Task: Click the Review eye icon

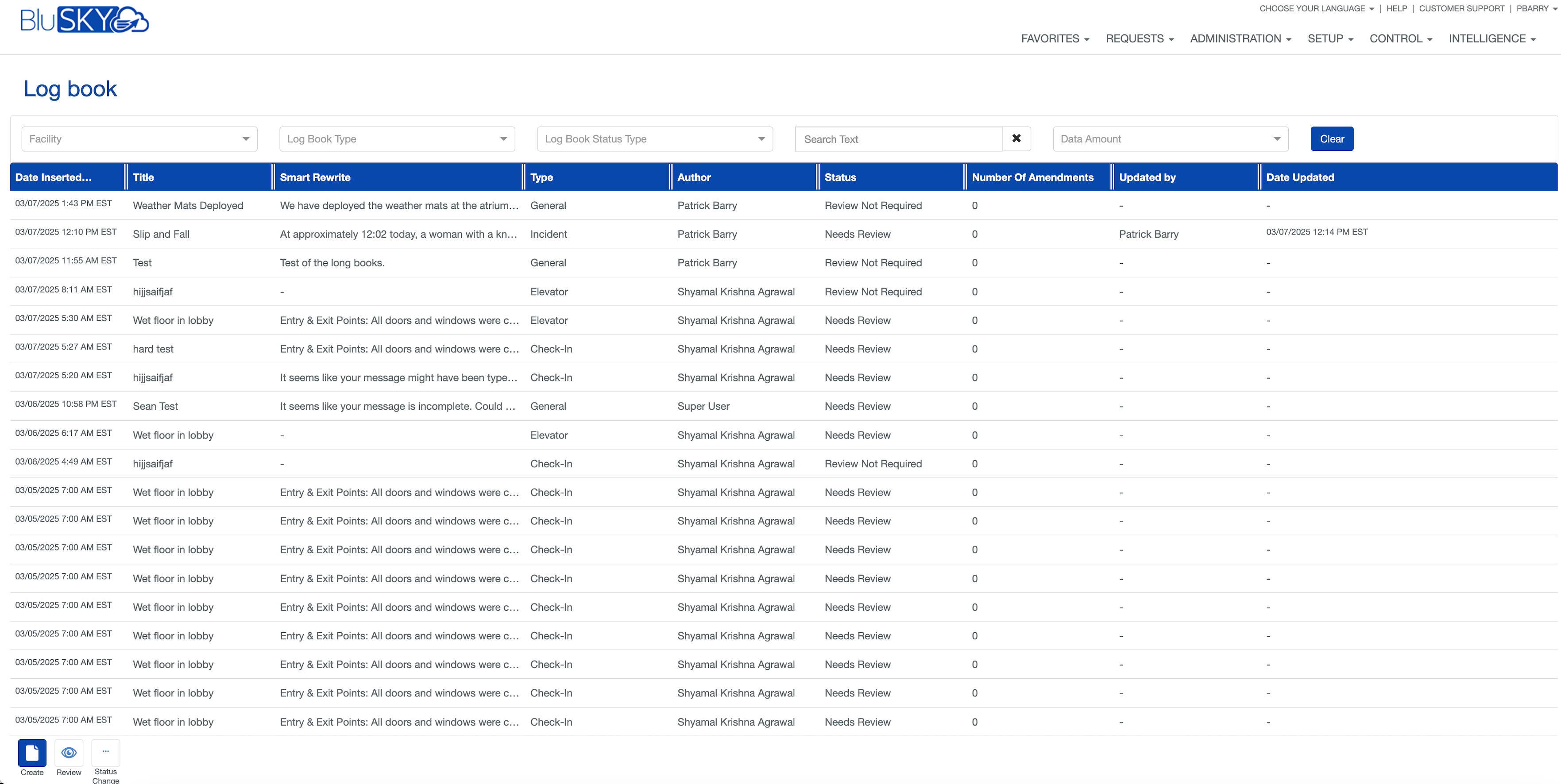Action: [69, 753]
